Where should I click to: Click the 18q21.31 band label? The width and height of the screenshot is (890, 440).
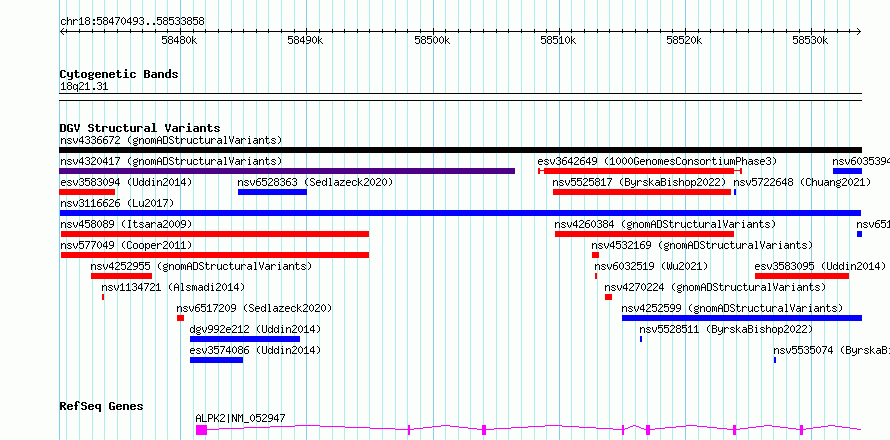[84, 87]
